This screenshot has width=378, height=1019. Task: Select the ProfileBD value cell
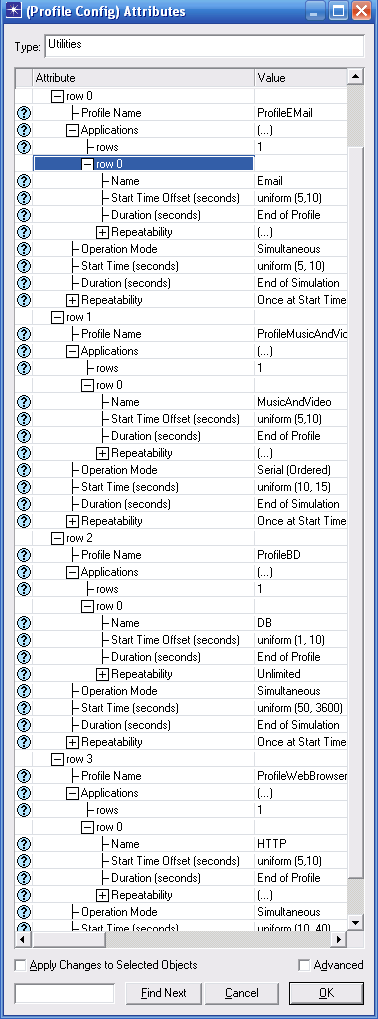tap(301, 555)
